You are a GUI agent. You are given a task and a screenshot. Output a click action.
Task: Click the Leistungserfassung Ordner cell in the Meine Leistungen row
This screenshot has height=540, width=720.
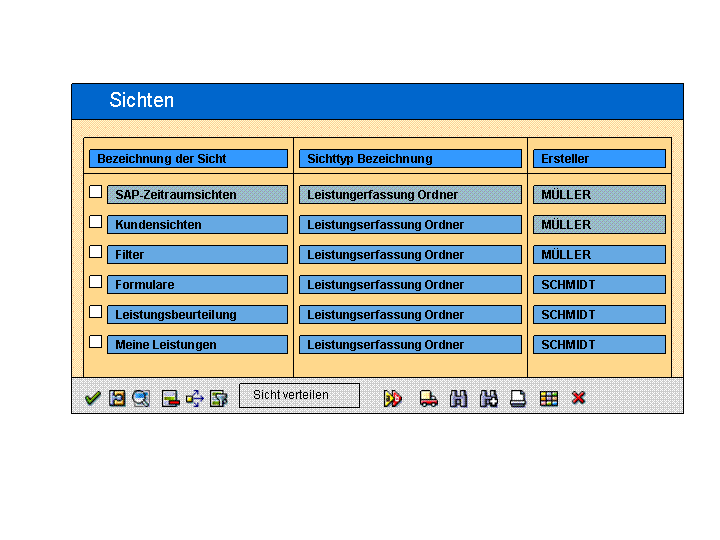coord(410,344)
